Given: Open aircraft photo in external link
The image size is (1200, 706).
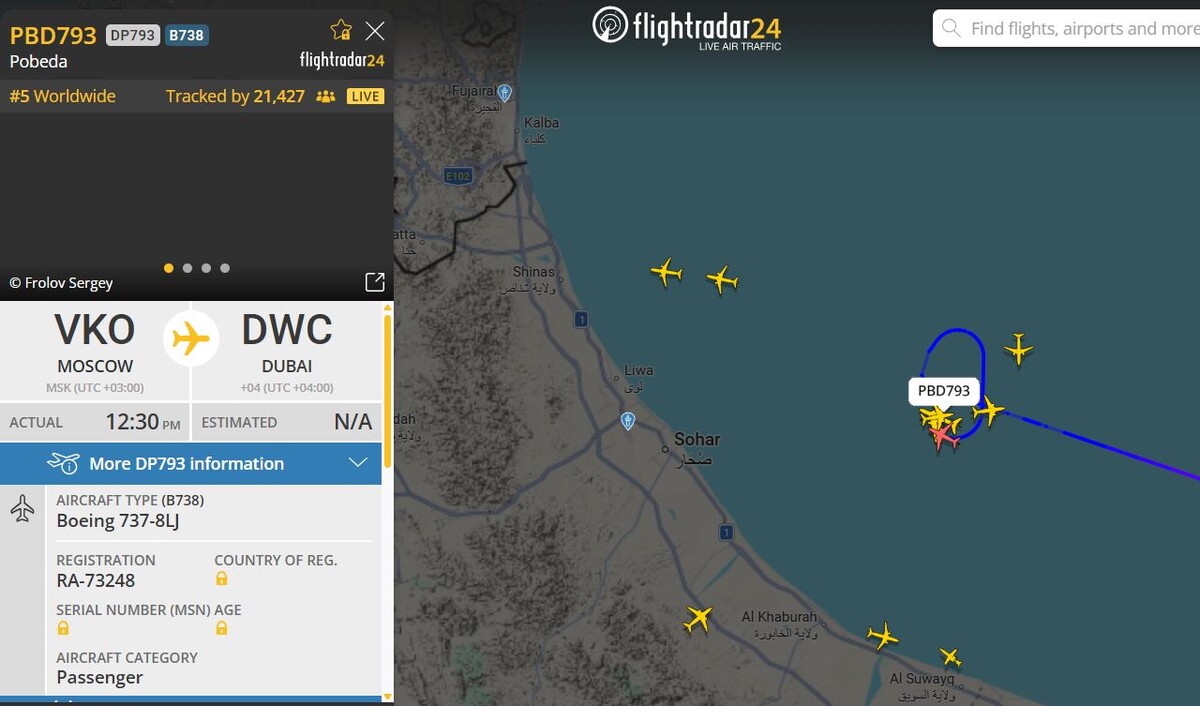Looking at the screenshot, I should (375, 282).
